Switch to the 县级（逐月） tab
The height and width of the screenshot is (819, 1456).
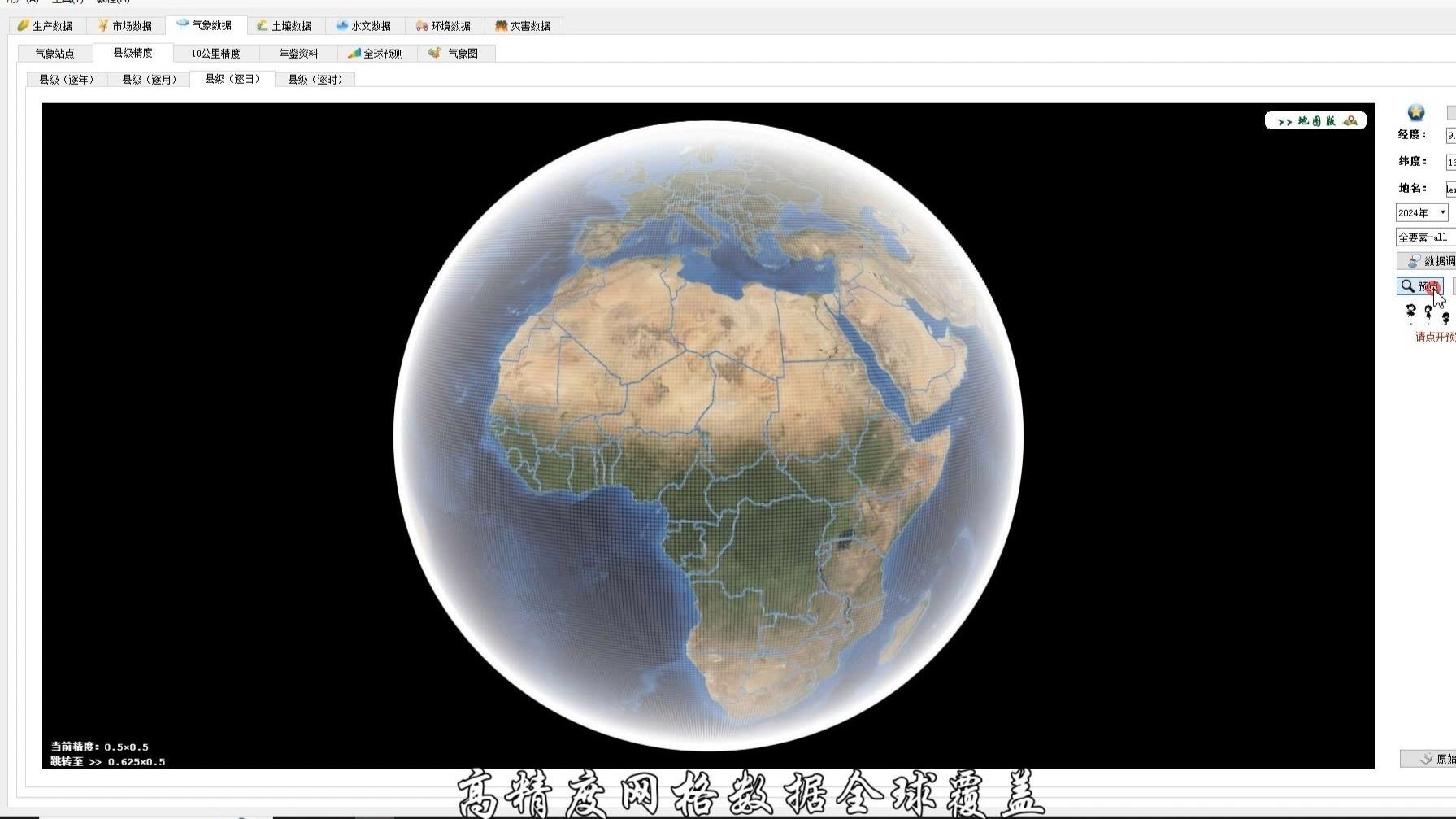point(149,80)
